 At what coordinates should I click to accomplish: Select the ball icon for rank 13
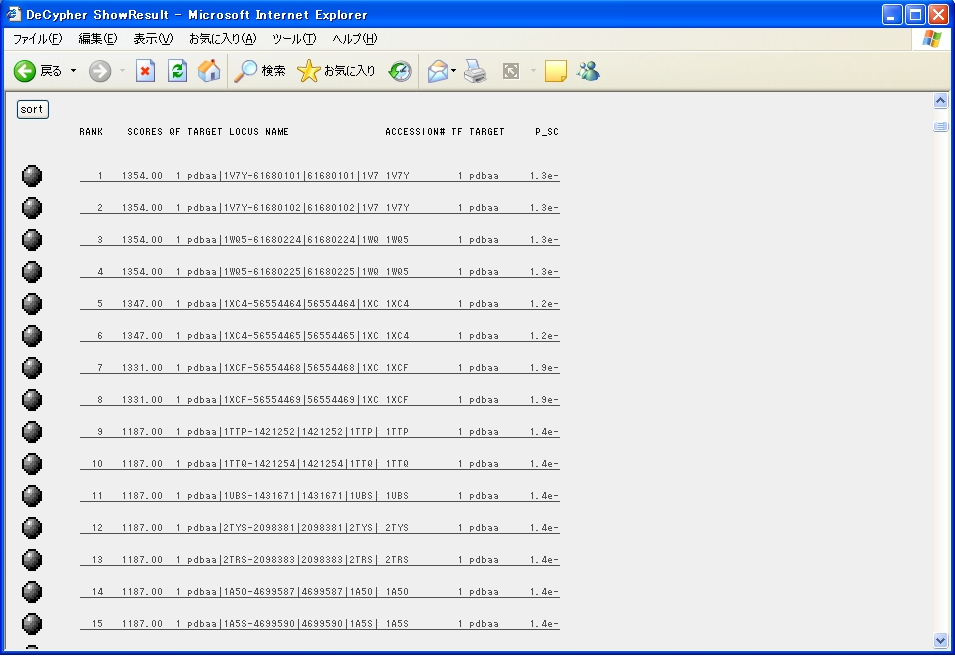[32, 560]
